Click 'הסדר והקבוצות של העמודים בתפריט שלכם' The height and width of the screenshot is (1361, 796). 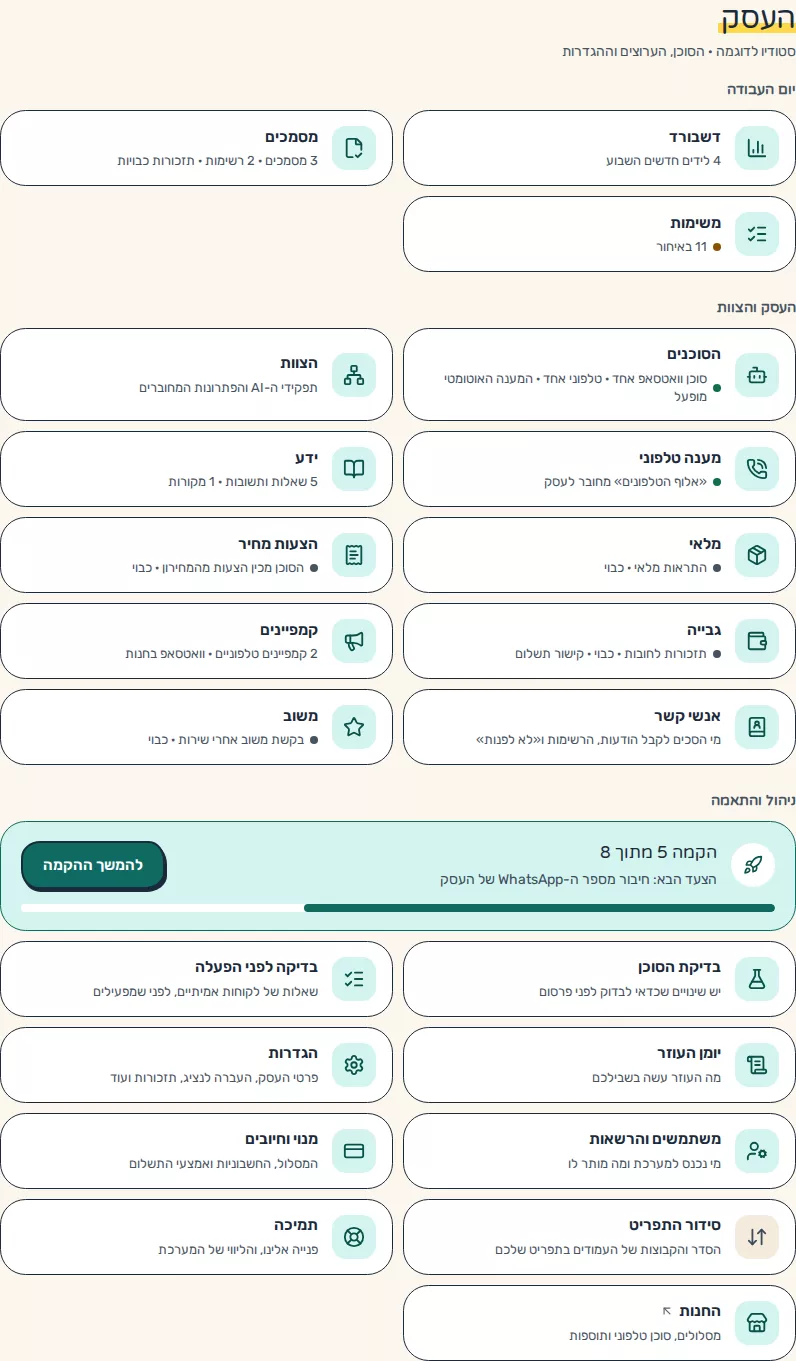tap(608, 1249)
